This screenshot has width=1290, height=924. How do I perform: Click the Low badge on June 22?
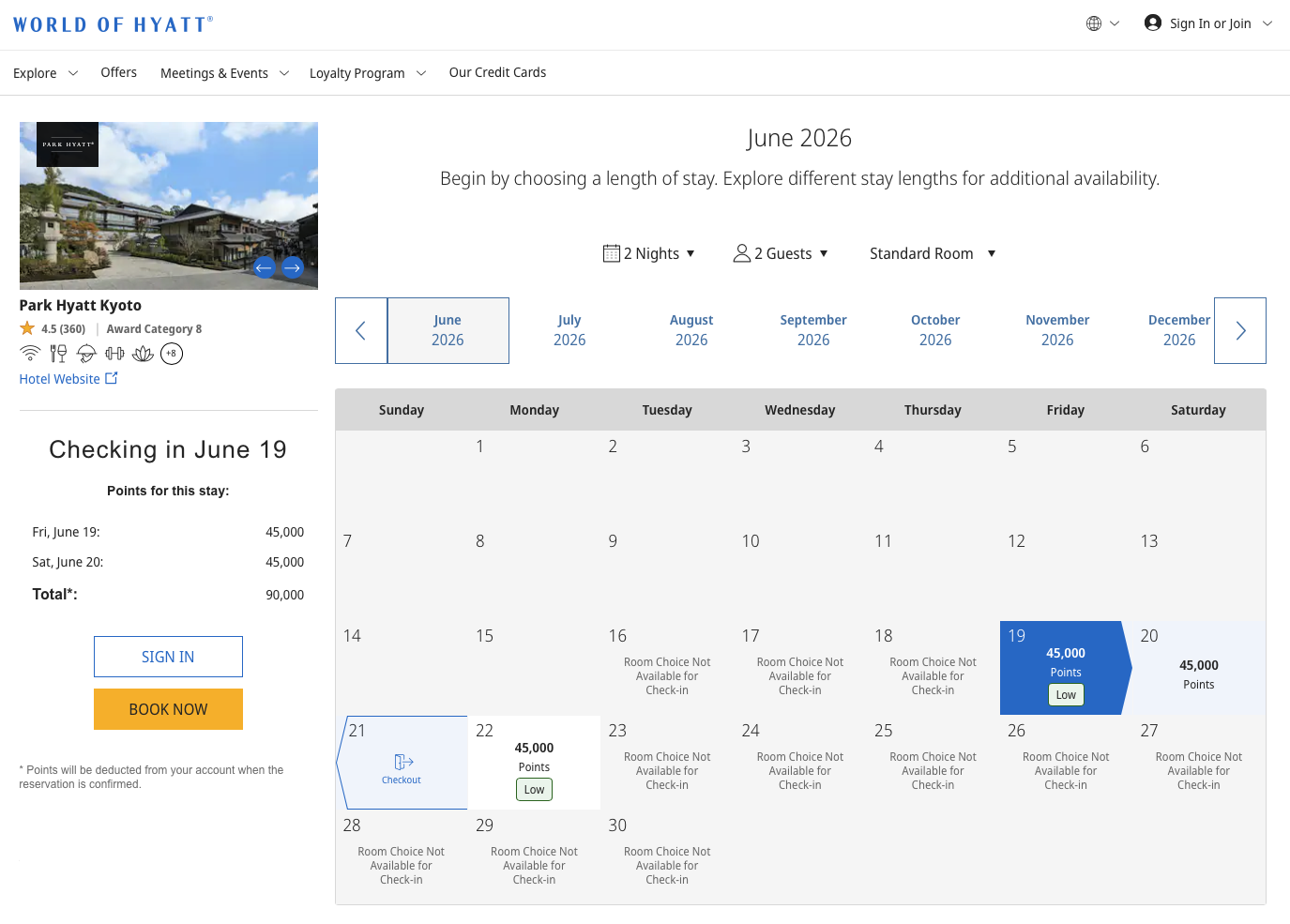[x=534, y=790]
